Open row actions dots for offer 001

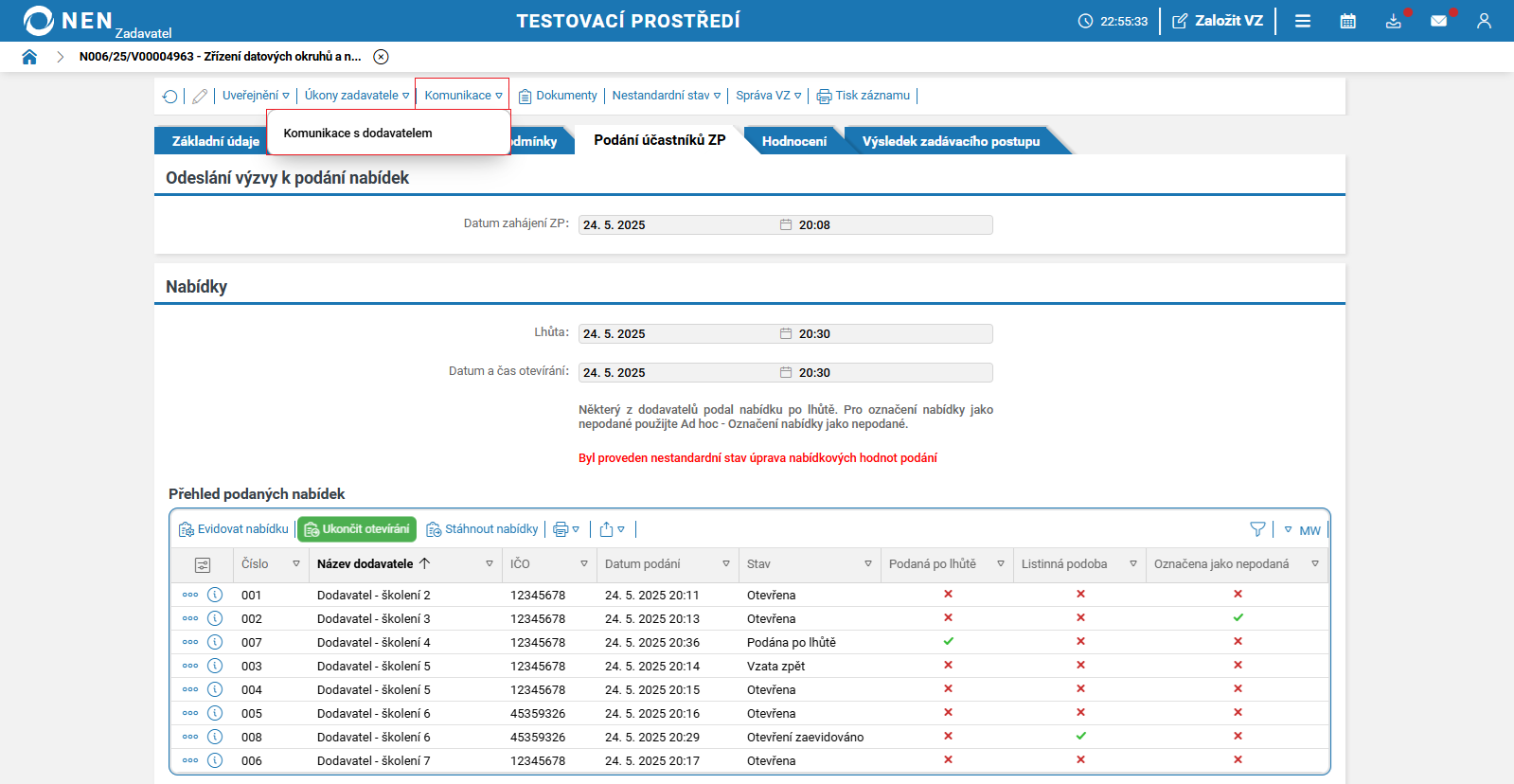click(x=190, y=595)
